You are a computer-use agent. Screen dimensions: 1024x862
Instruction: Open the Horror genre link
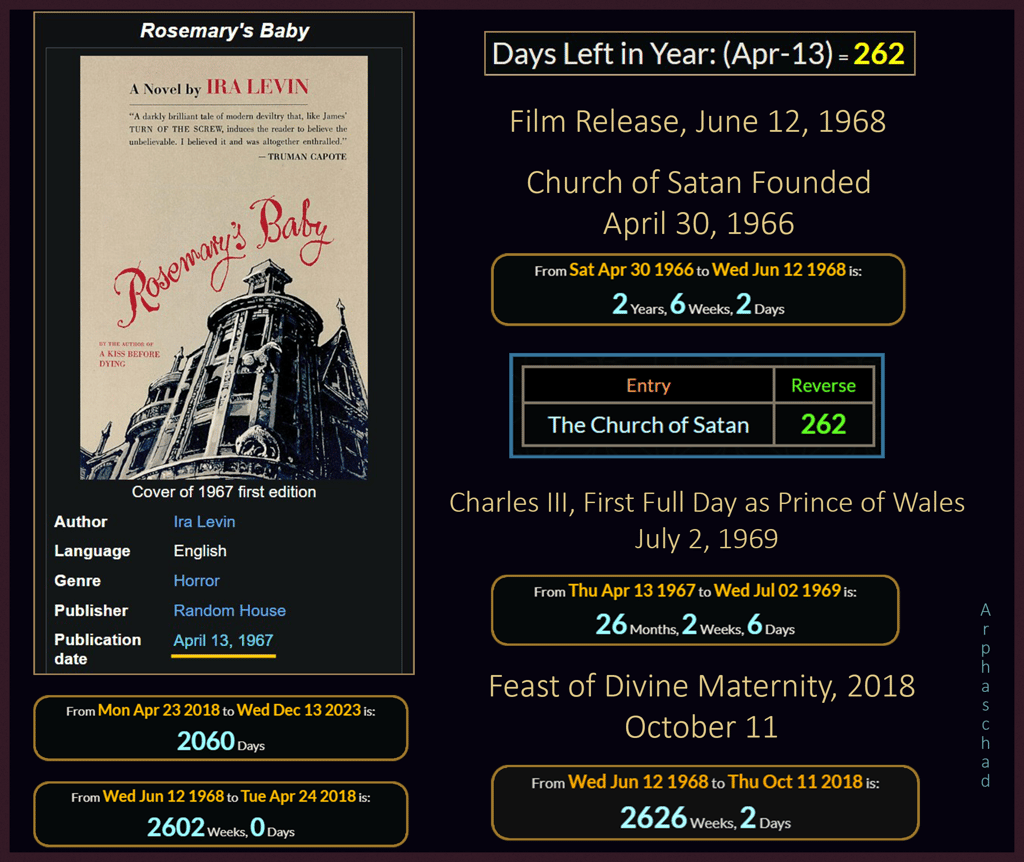(196, 581)
